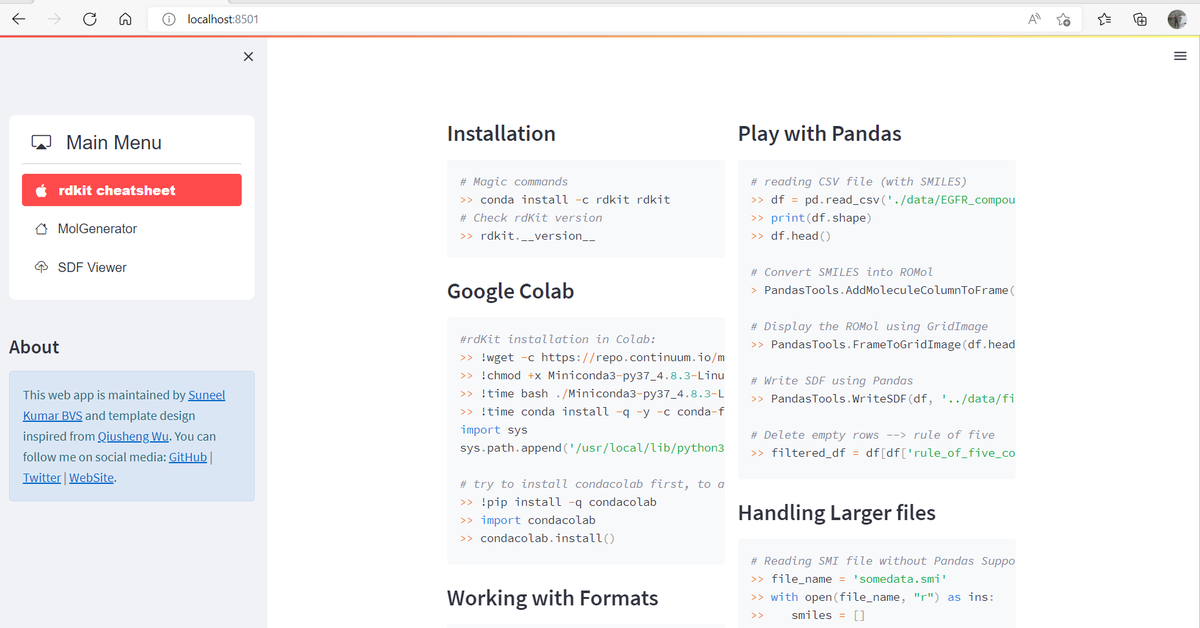
Task: Click the '# Magic commands' comment
Action: tap(514, 182)
